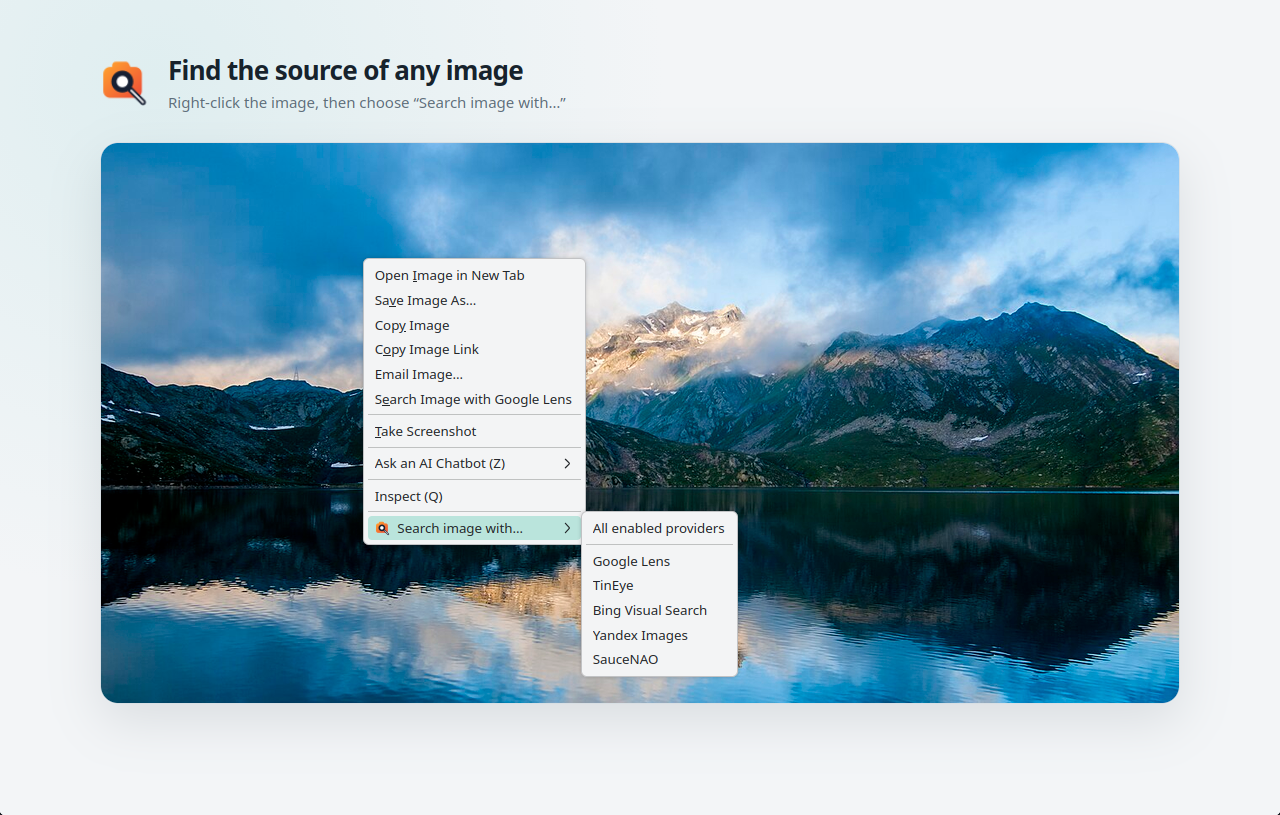Image resolution: width=1280 pixels, height=815 pixels.
Task: Choose Open Image in New Tab
Action: click(x=474, y=275)
